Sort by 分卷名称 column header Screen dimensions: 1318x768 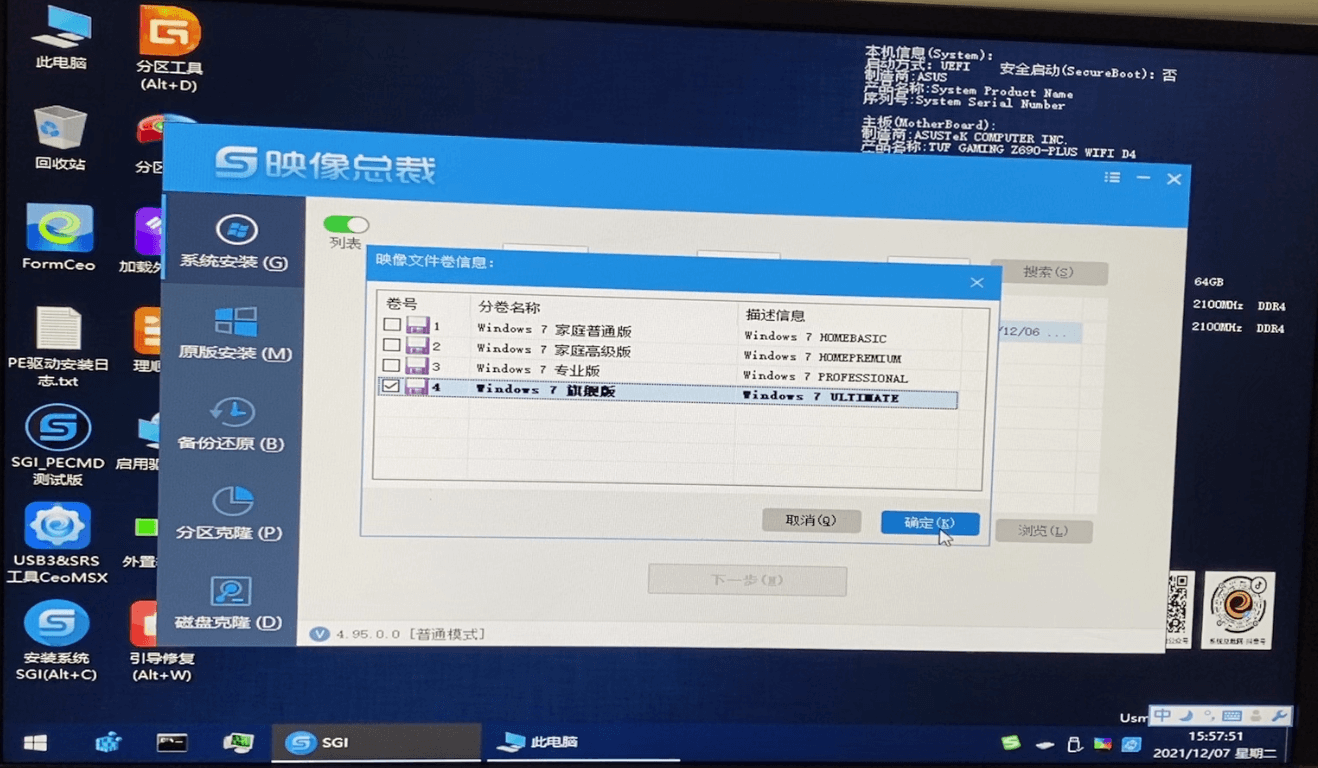pyautogui.click(x=508, y=307)
